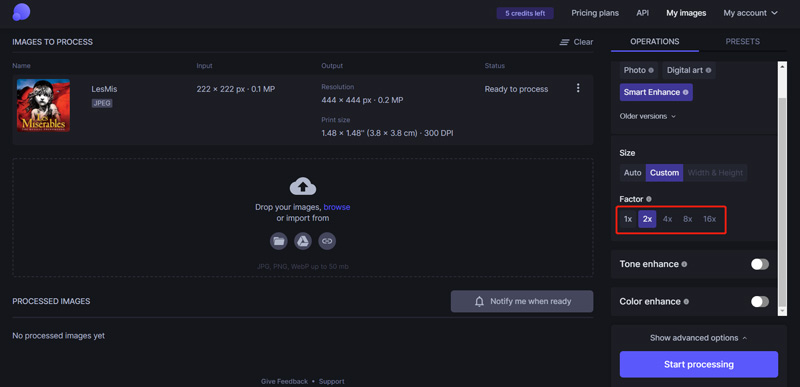Expand the My account dropdown
The height and width of the screenshot is (387, 800).
751,13
